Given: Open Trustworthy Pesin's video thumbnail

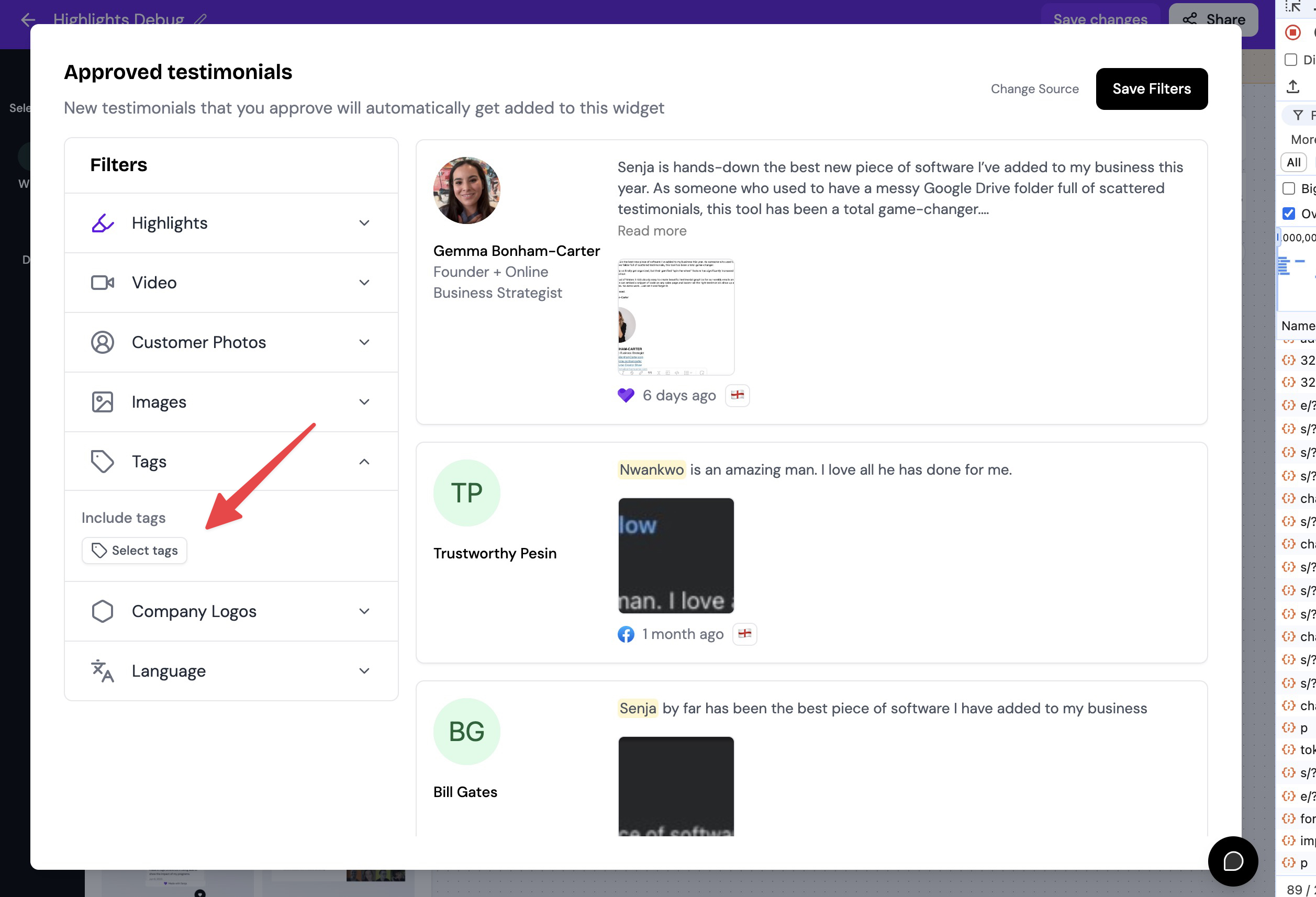Looking at the screenshot, I should pos(676,556).
